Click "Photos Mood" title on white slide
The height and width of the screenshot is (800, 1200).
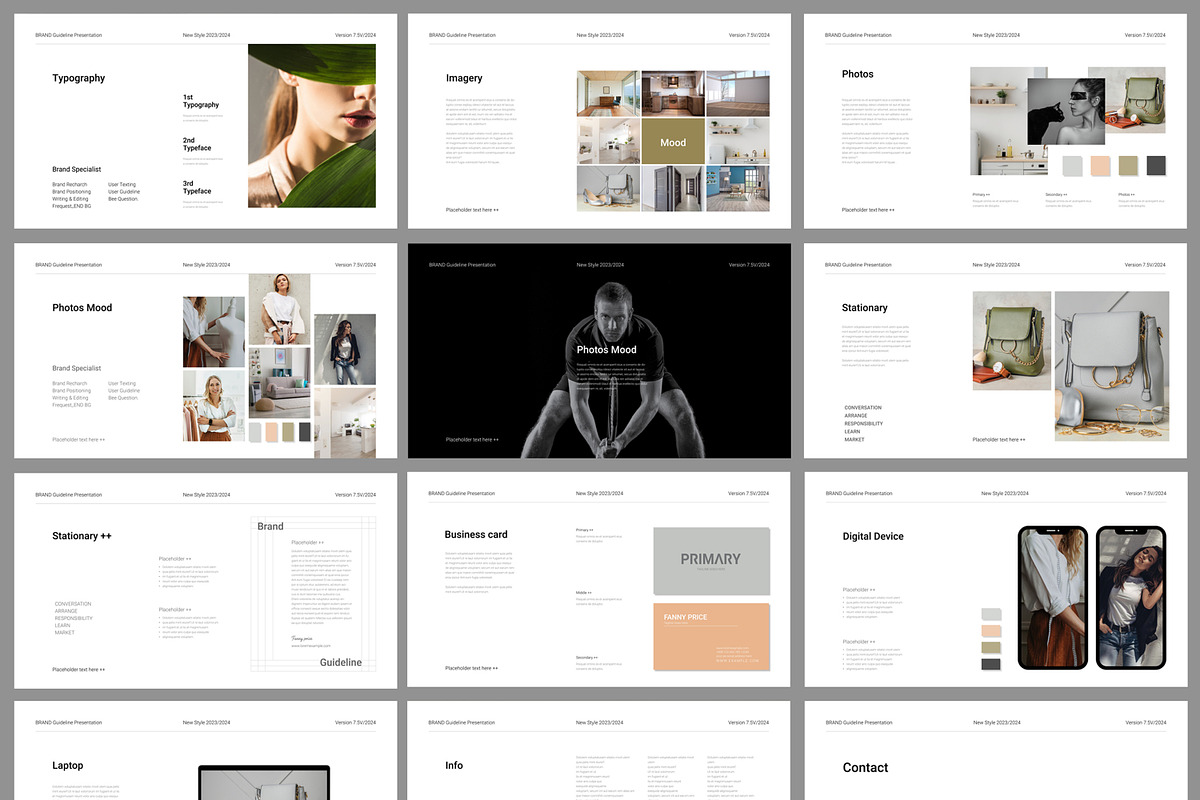[x=82, y=308]
